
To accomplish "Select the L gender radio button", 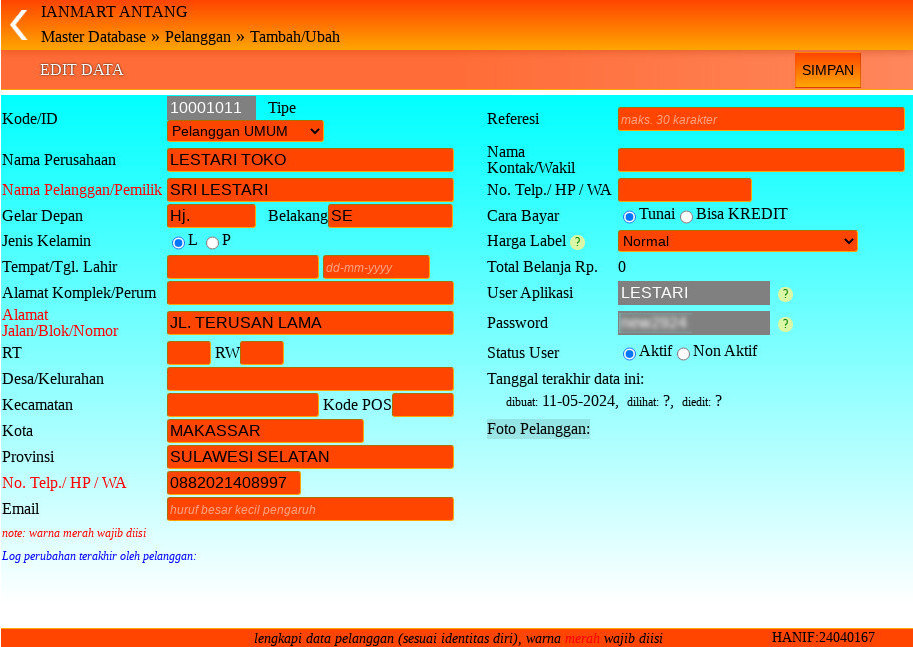I will (178, 242).
